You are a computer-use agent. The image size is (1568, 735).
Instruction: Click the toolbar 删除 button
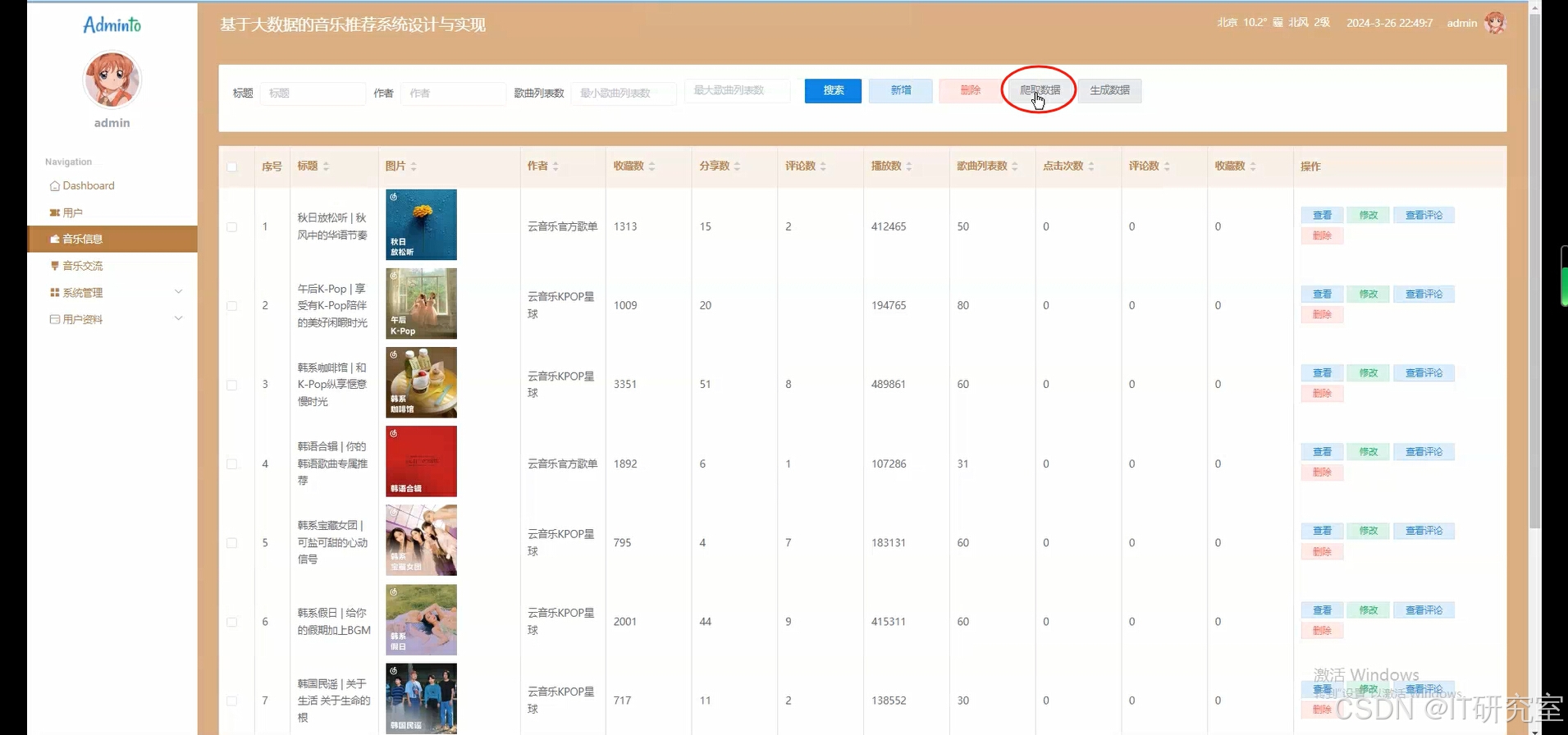pyautogui.click(x=970, y=90)
